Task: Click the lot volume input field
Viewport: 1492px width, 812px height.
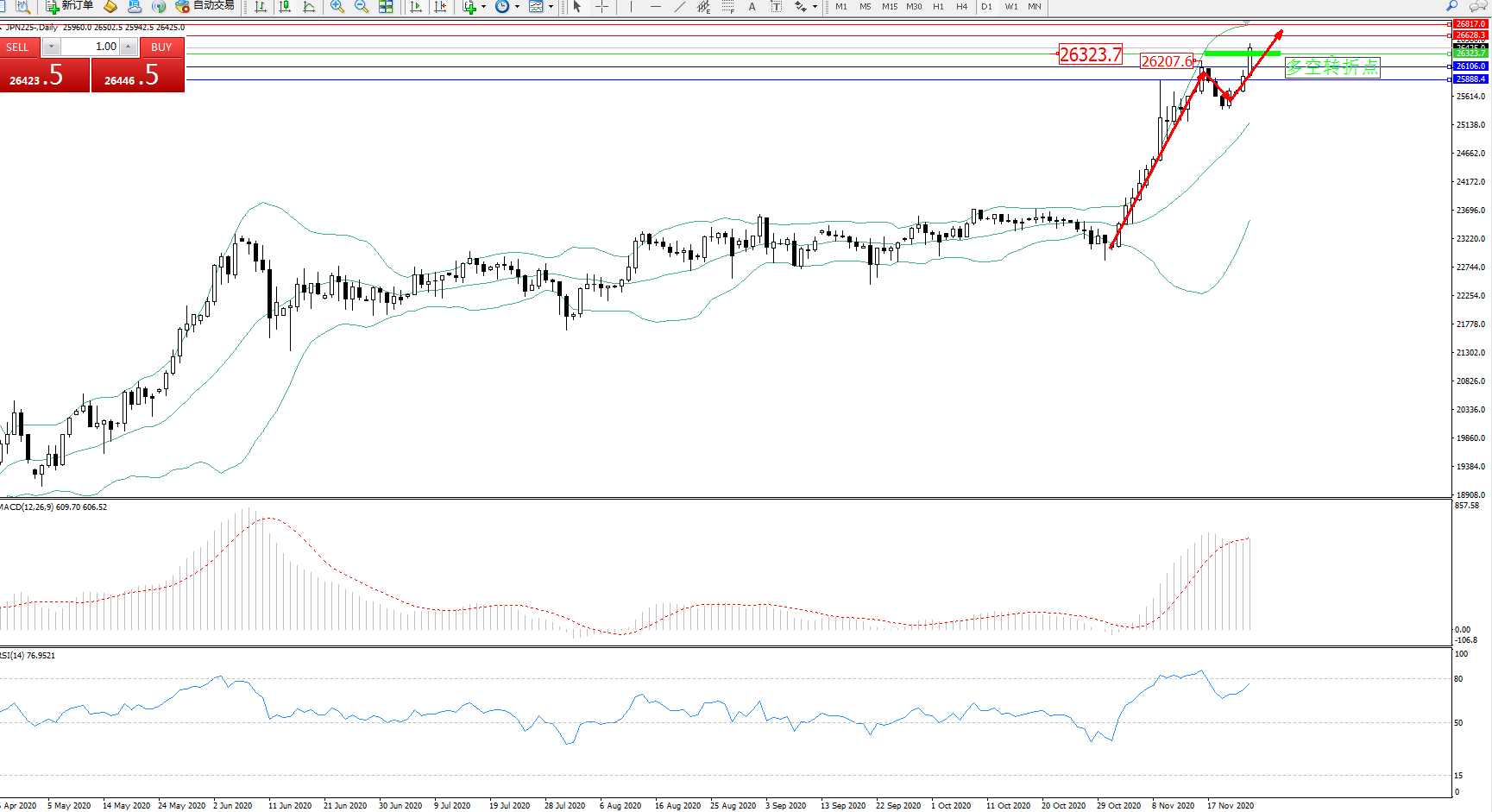Action: (x=91, y=47)
